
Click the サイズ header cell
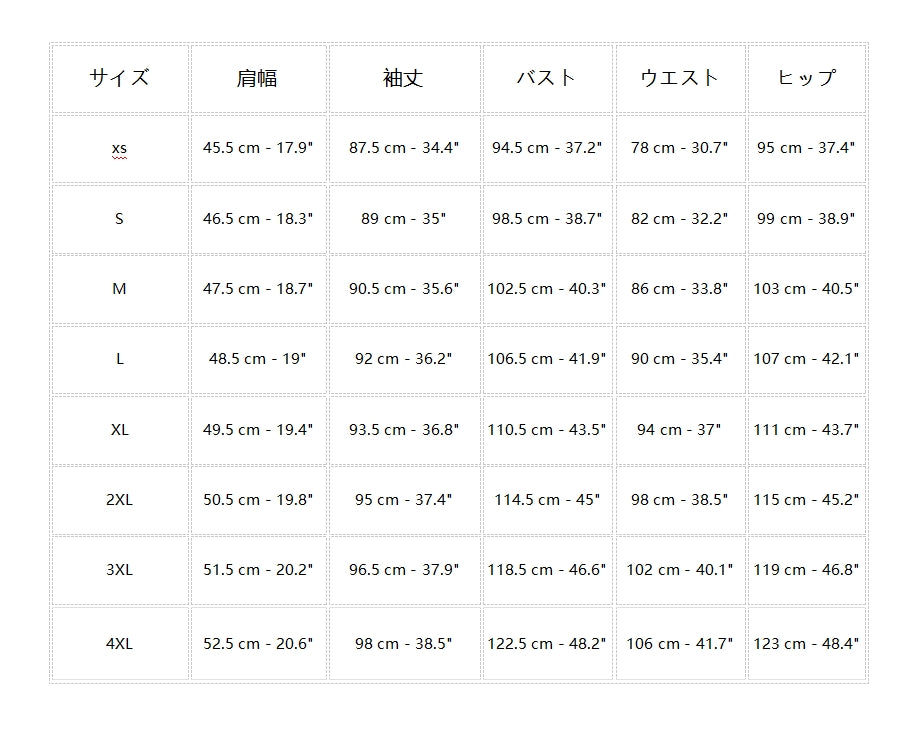(119, 78)
